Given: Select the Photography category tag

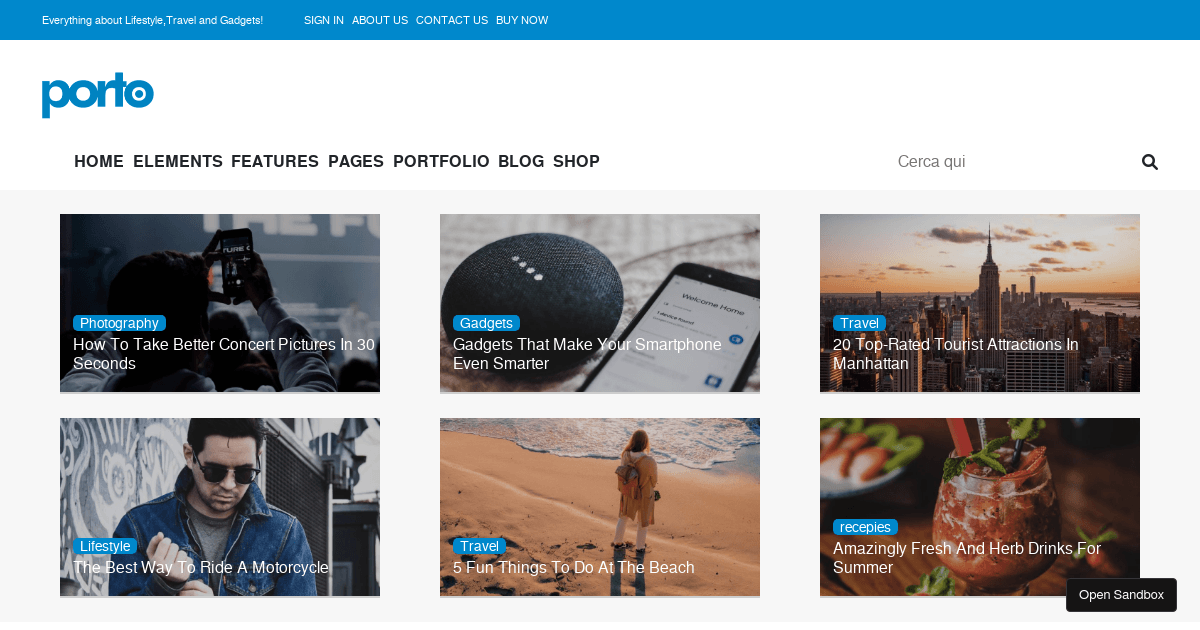Looking at the screenshot, I should pyautogui.click(x=119, y=323).
